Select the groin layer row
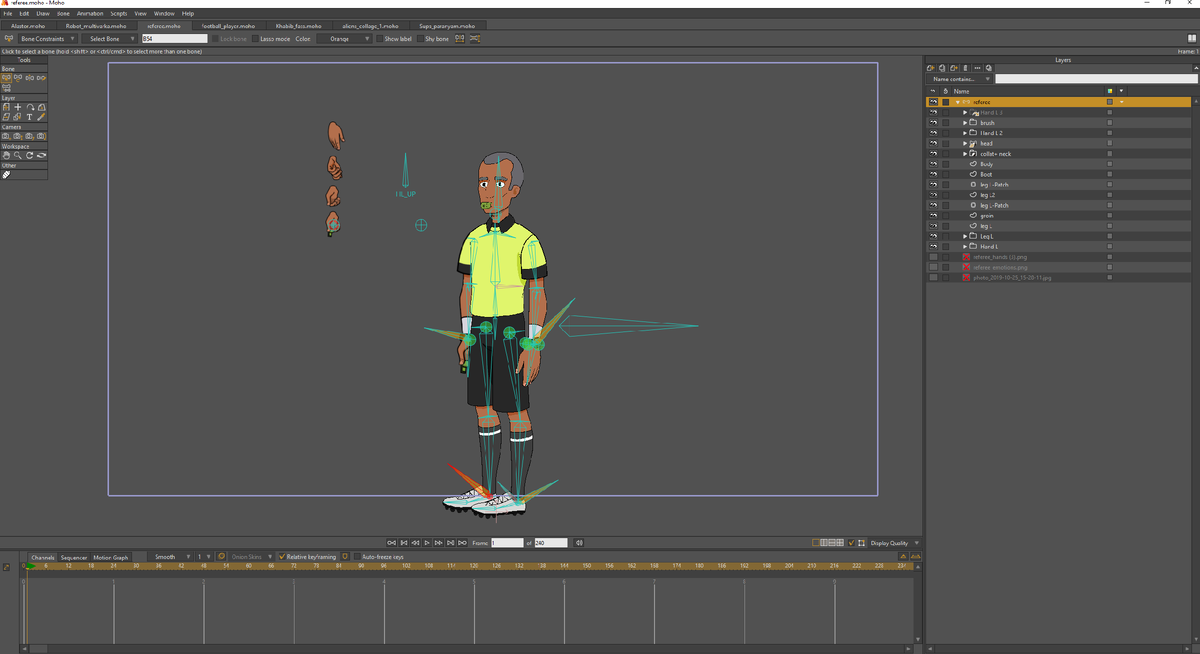Image resolution: width=1200 pixels, height=654 pixels. tap(1058, 216)
